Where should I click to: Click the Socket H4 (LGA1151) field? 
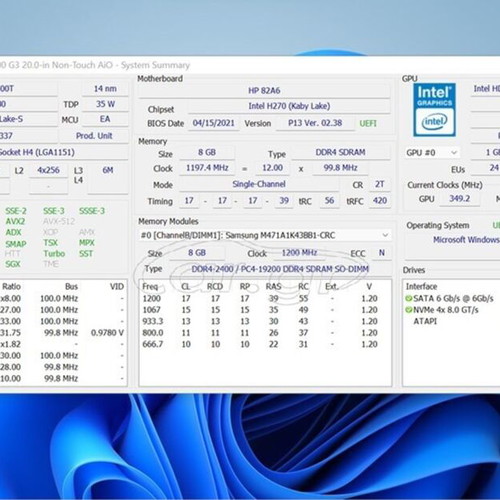(63, 152)
